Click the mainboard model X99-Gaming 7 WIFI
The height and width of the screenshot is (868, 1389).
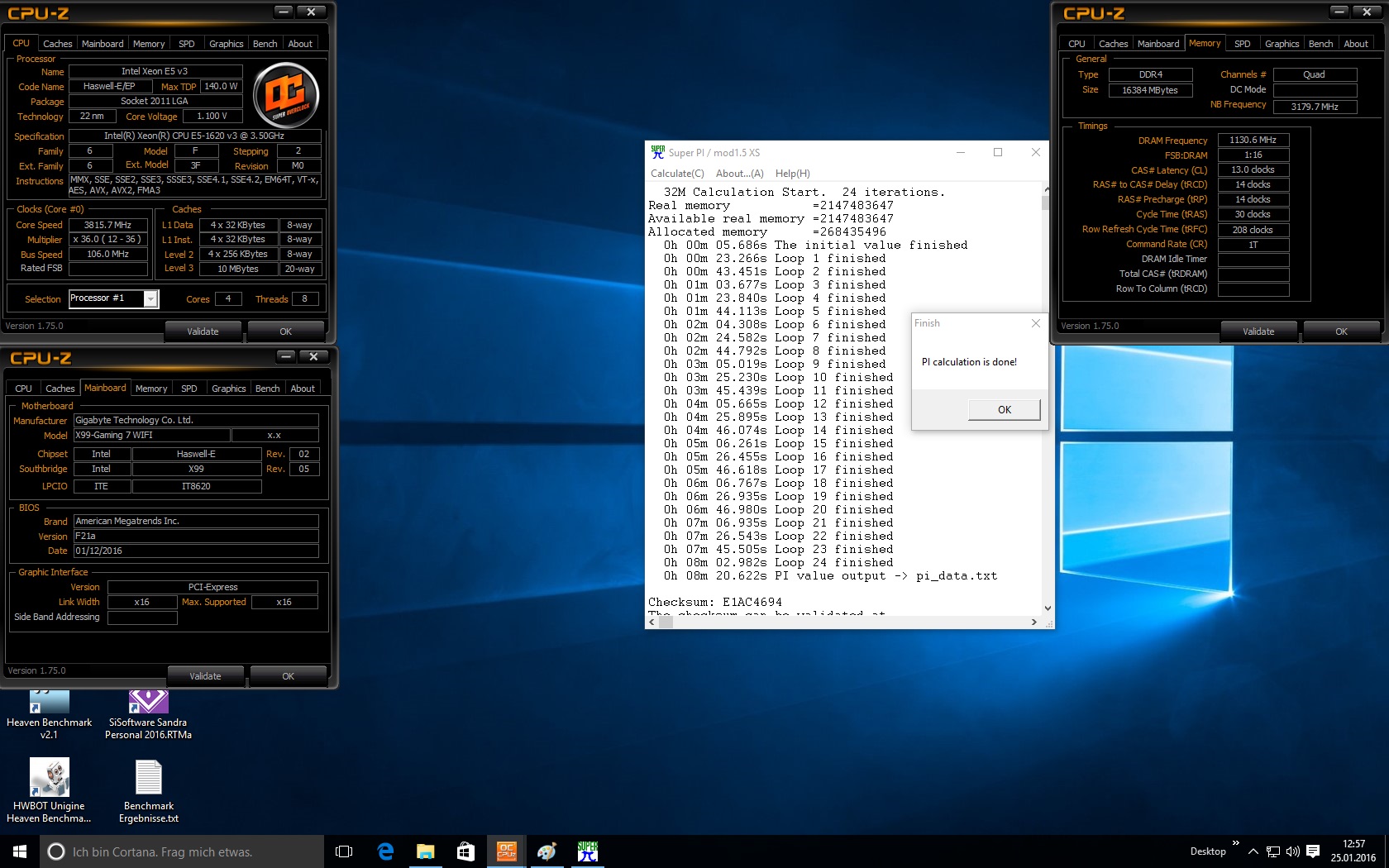pos(152,435)
